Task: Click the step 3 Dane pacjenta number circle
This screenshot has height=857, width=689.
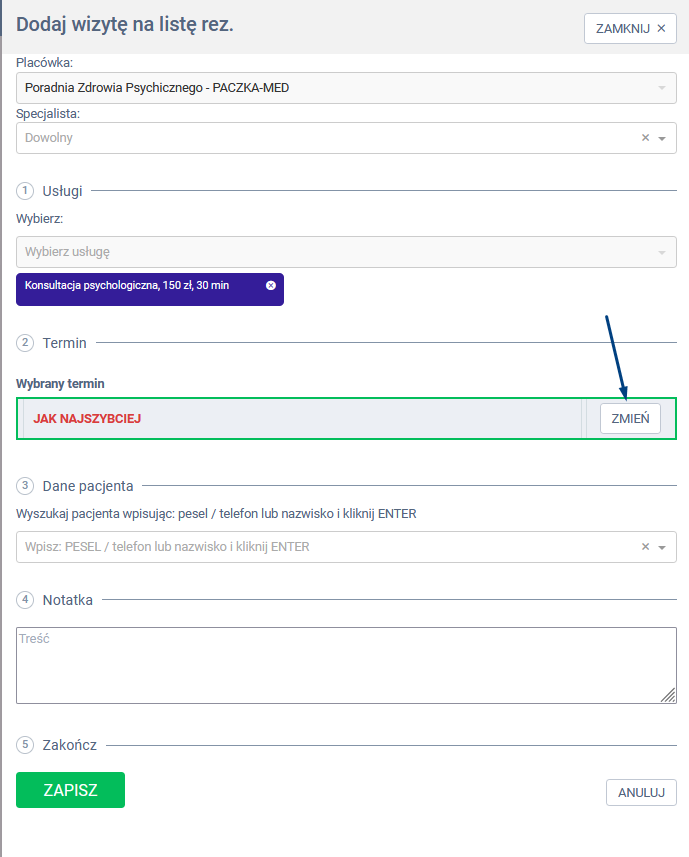Action: pos(25,486)
